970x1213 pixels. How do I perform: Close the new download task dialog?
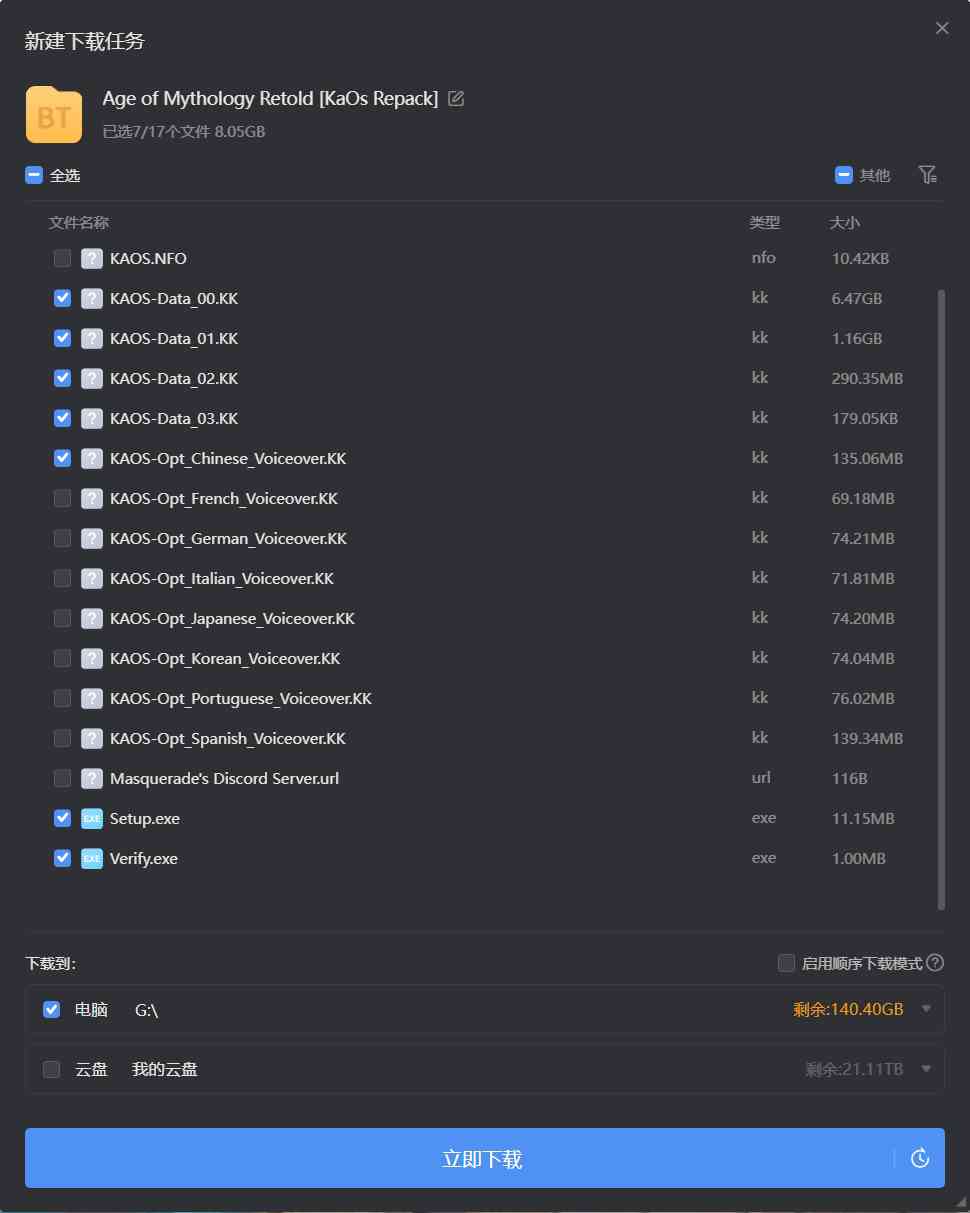(942, 28)
